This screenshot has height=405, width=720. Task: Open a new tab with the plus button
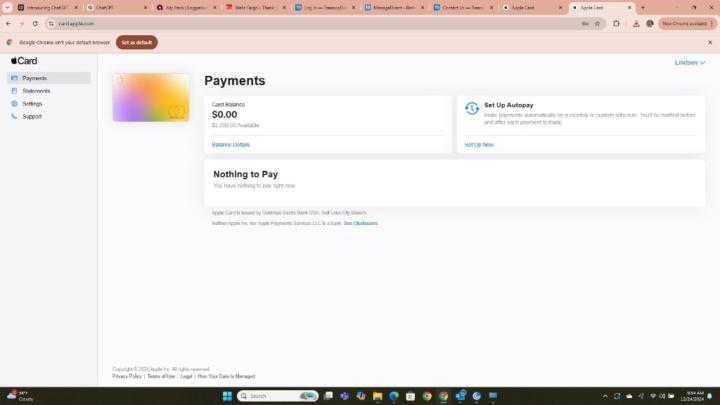tap(643, 8)
